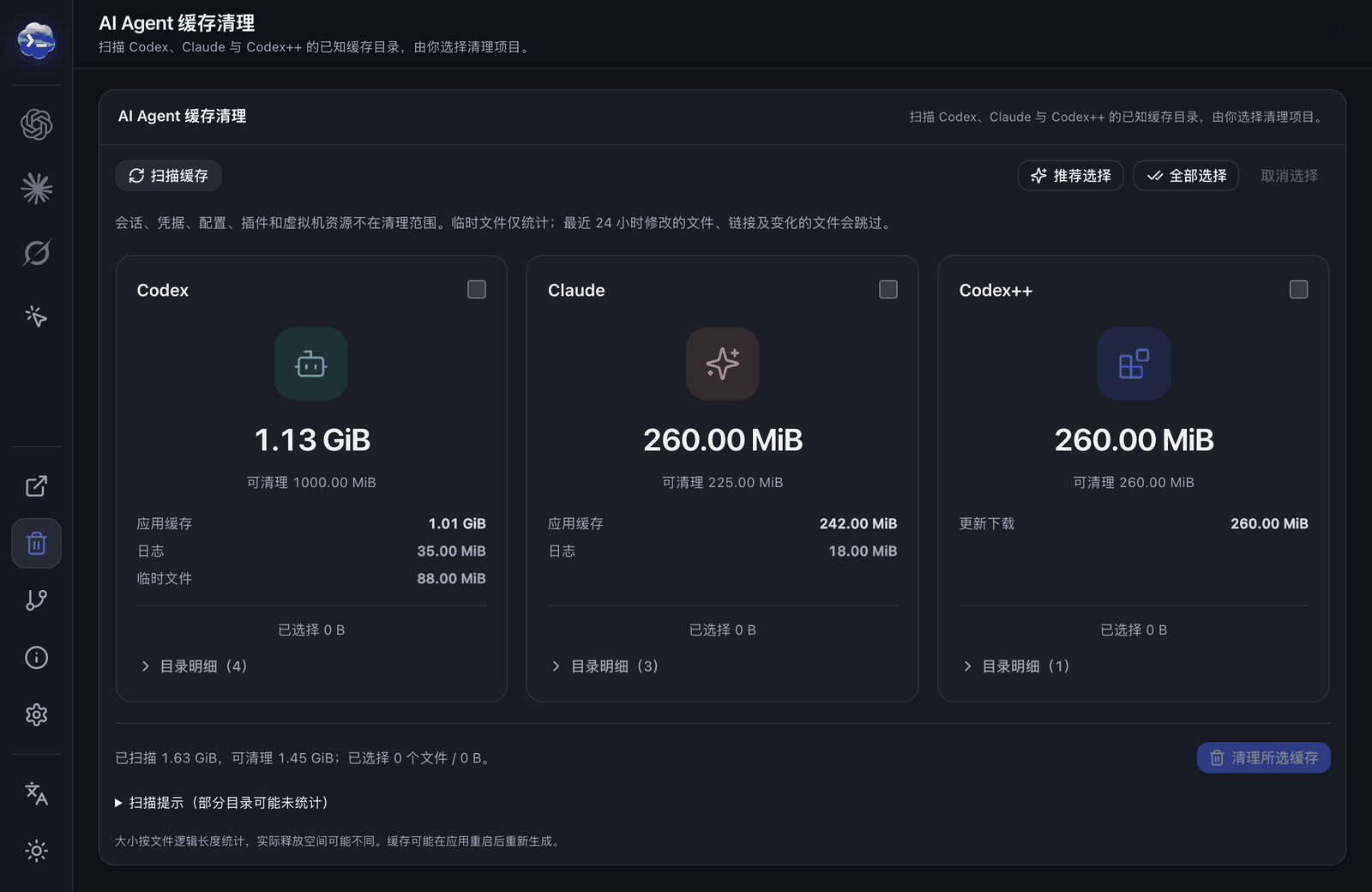Click the Codex++ card title
Image resolution: width=1372 pixels, height=892 pixels.
tap(996, 291)
